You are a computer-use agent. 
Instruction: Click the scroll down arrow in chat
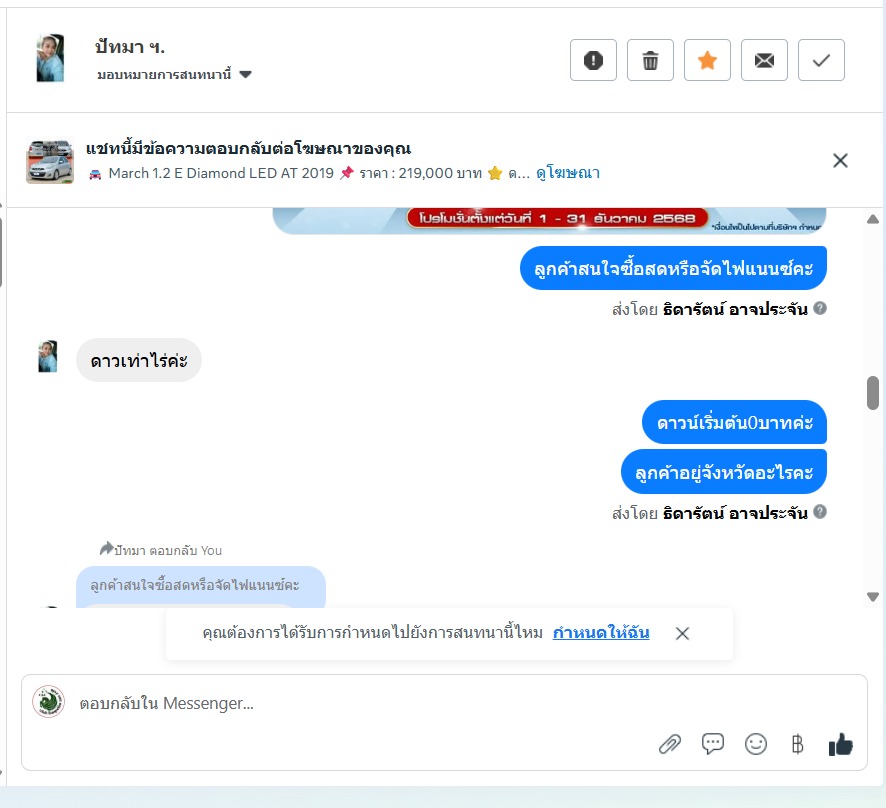(872, 597)
